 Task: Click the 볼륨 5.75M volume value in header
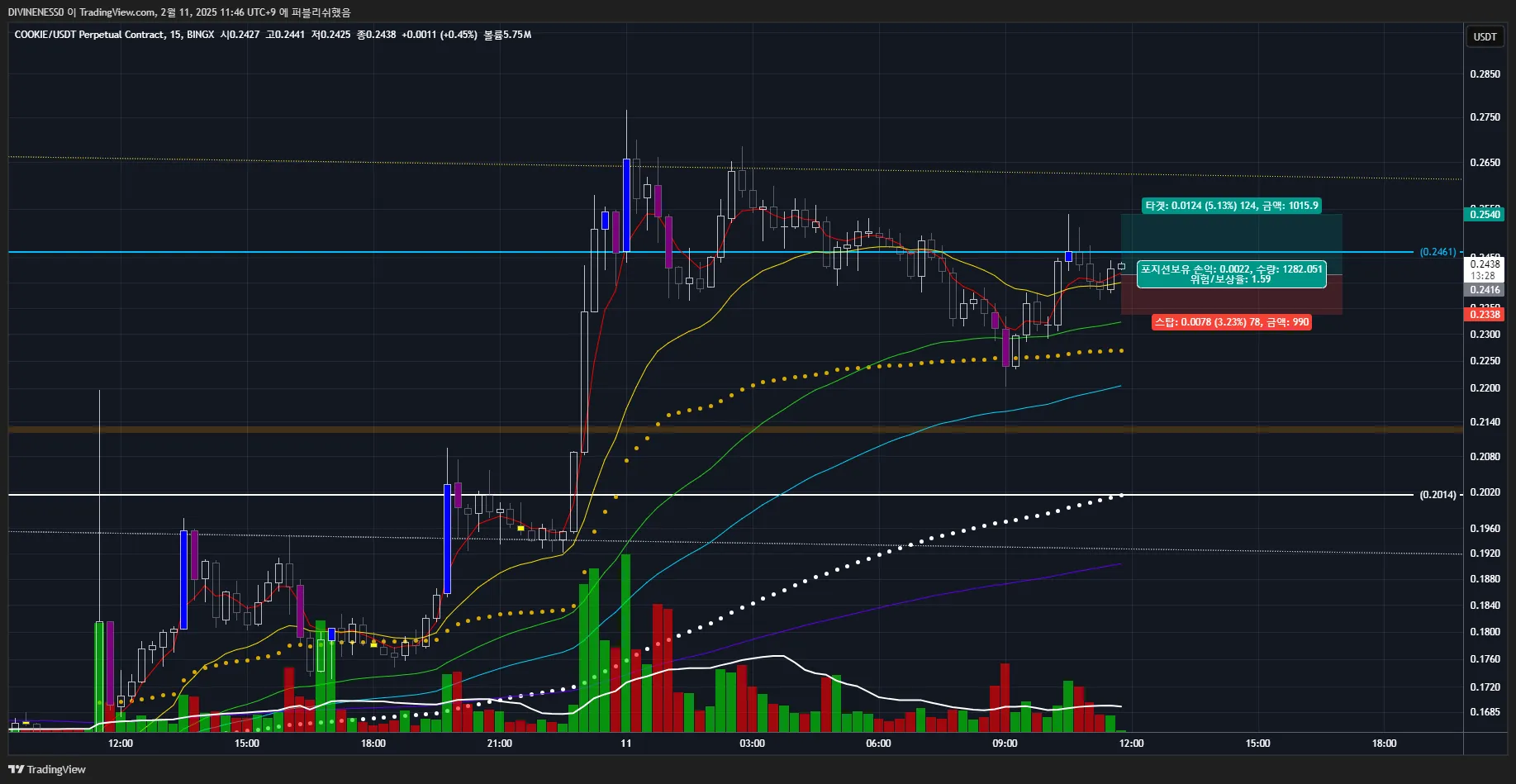507,35
